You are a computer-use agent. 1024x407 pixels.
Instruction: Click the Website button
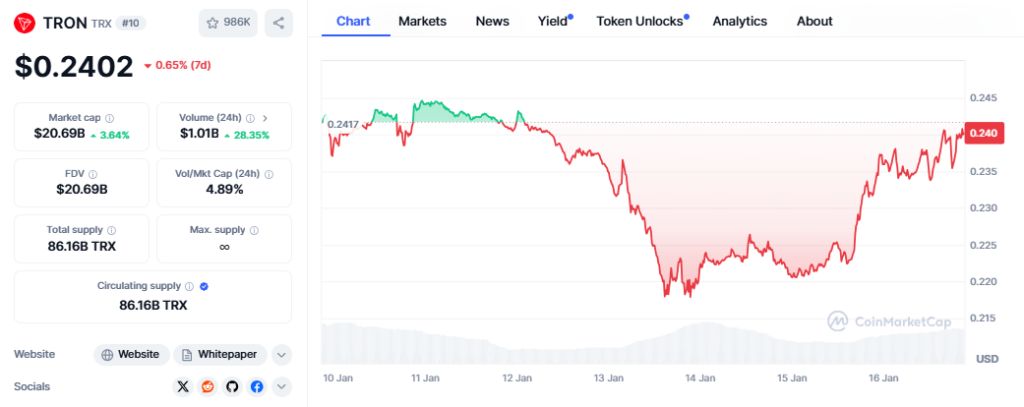130,354
